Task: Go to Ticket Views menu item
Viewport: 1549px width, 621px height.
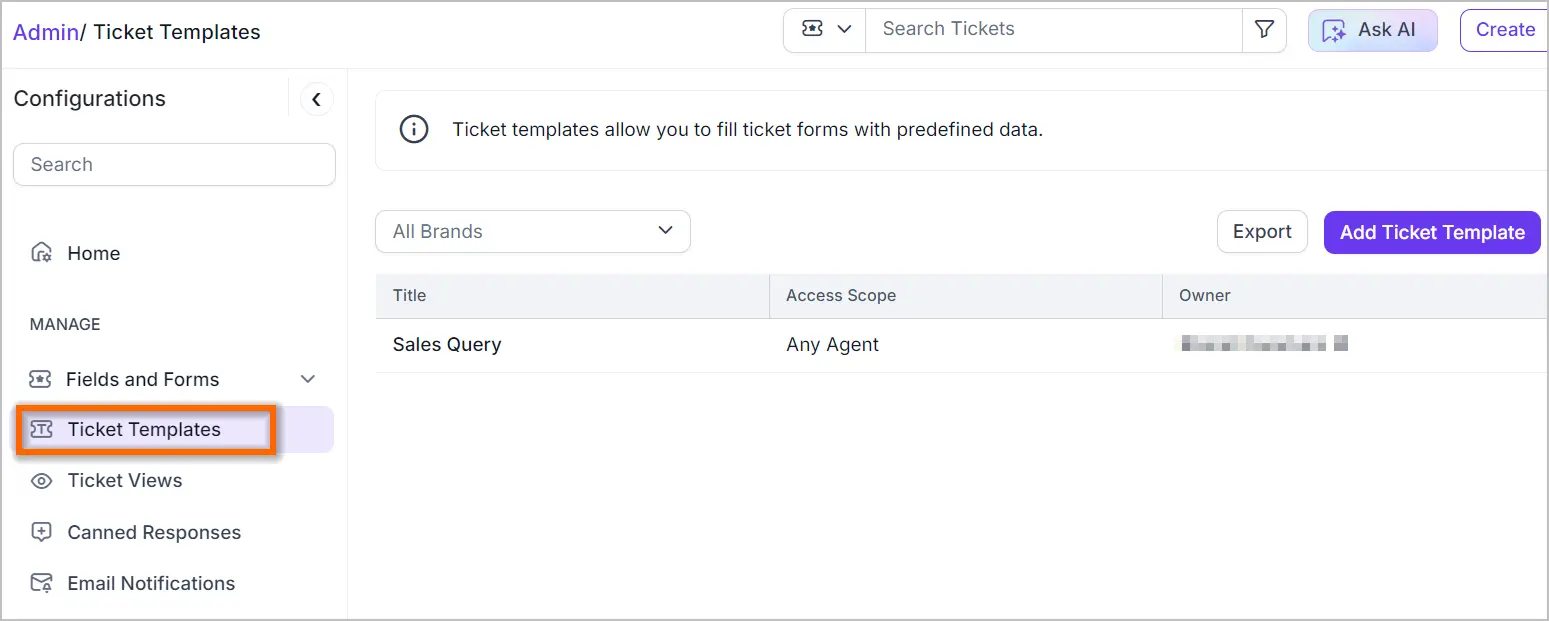Action: click(125, 481)
